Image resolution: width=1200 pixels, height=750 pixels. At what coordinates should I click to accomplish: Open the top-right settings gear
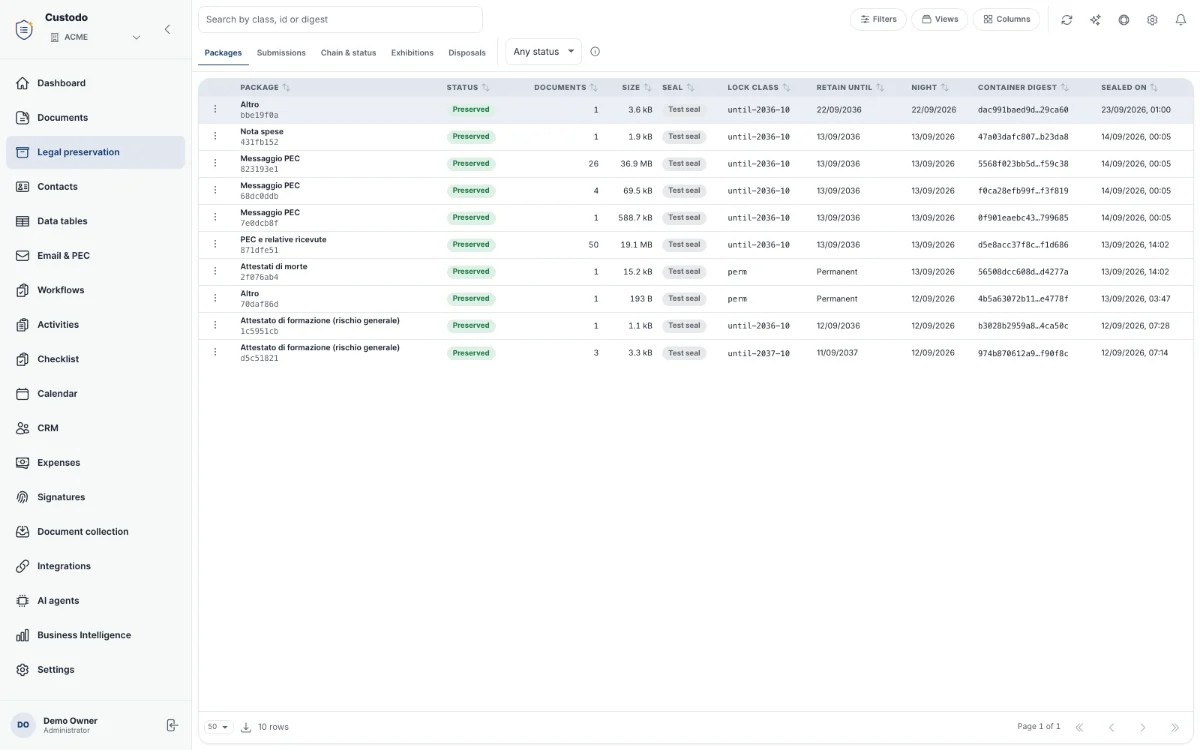(x=1152, y=20)
